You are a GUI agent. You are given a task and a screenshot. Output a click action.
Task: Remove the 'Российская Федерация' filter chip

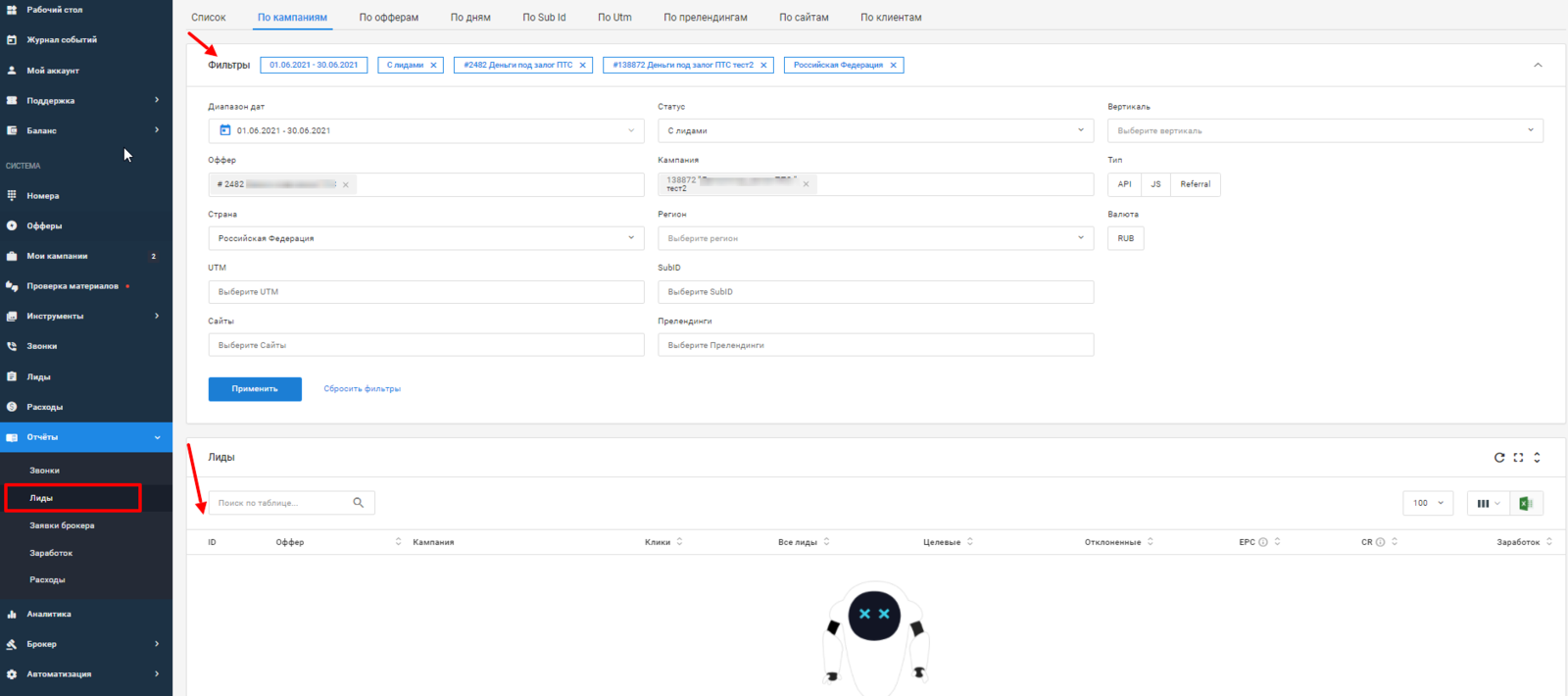tap(893, 66)
